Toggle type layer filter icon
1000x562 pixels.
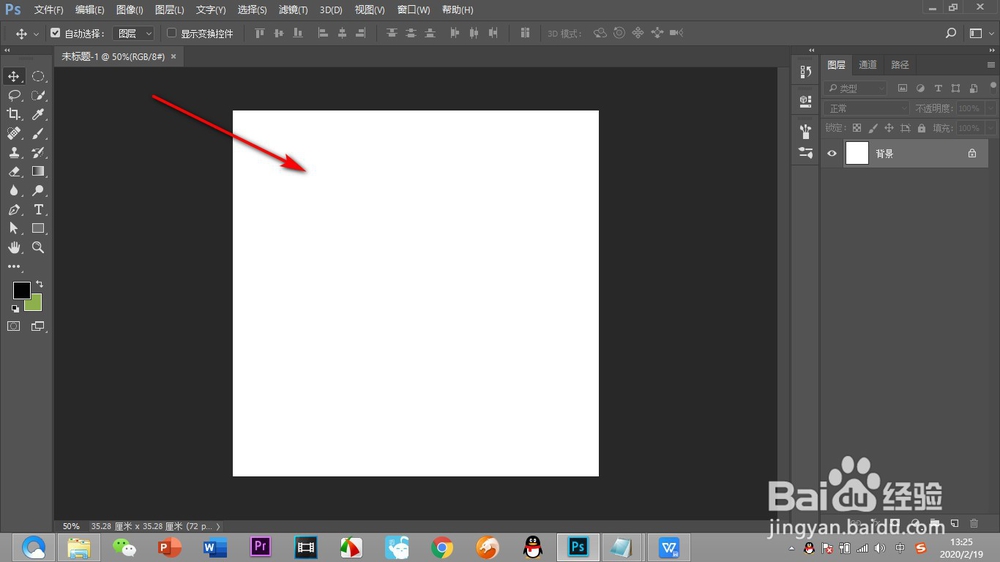coord(938,88)
